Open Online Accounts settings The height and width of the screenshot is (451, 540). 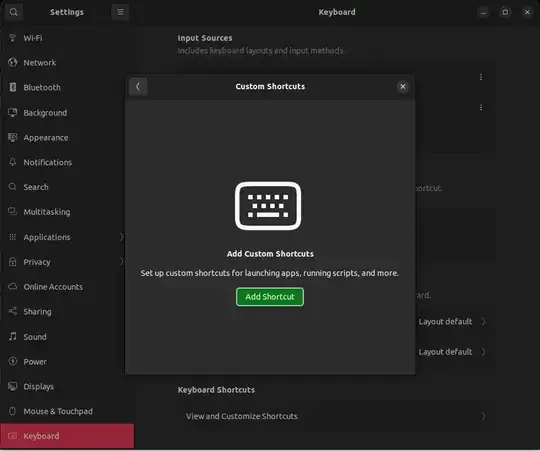click(67, 287)
